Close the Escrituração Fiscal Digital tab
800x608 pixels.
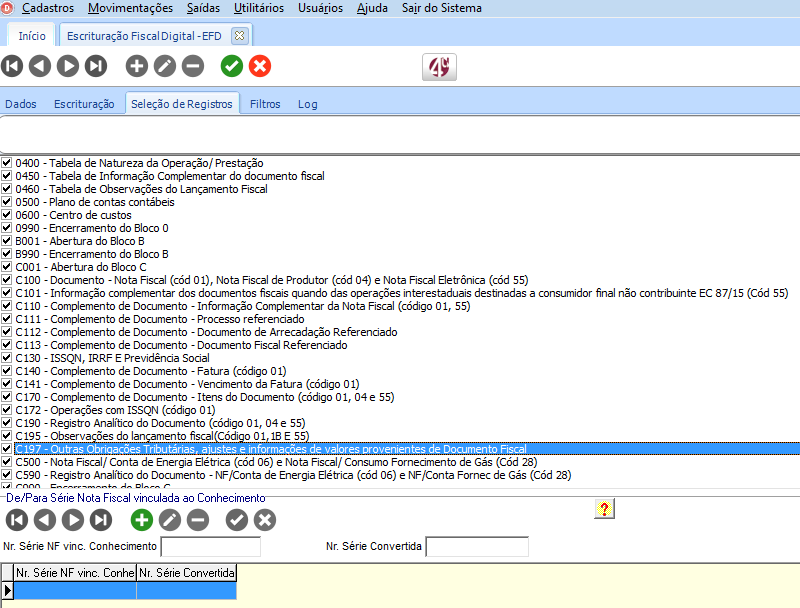(x=239, y=36)
